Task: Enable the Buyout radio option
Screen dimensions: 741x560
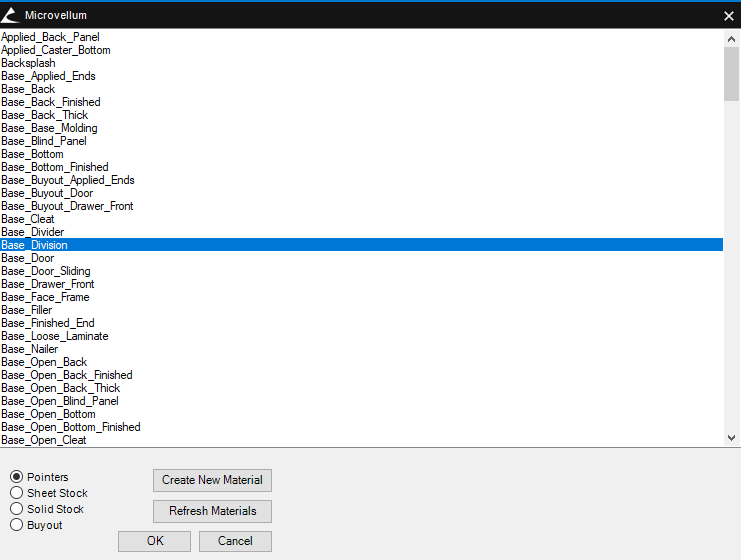Action: (16, 525)
